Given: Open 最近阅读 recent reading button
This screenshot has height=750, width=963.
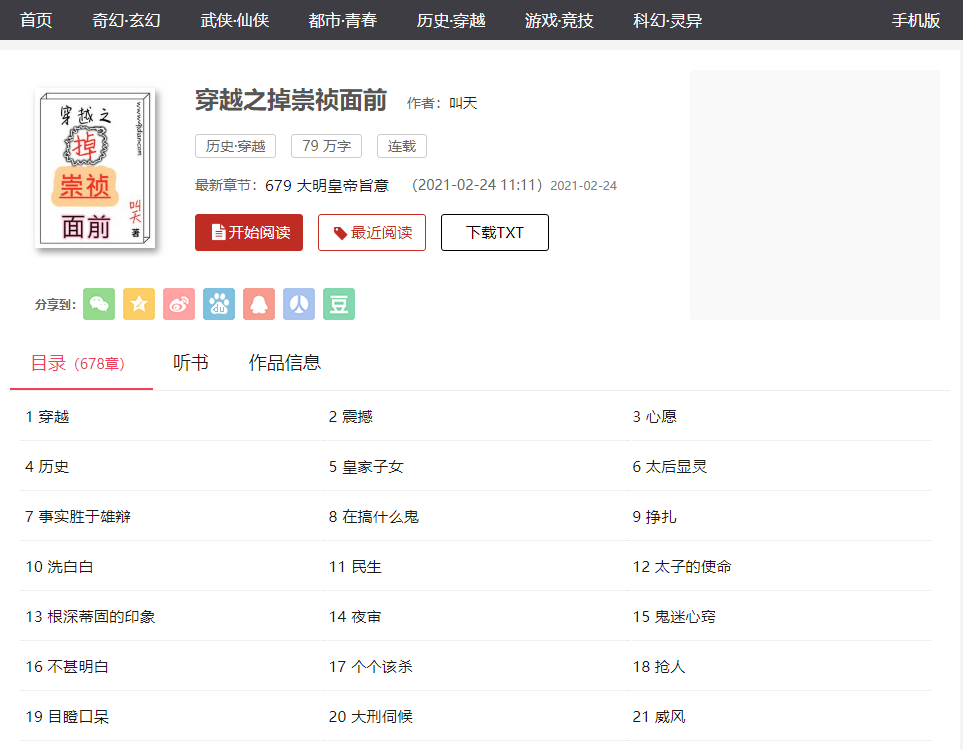Looking at the screenshot, I should click(372, 233).
